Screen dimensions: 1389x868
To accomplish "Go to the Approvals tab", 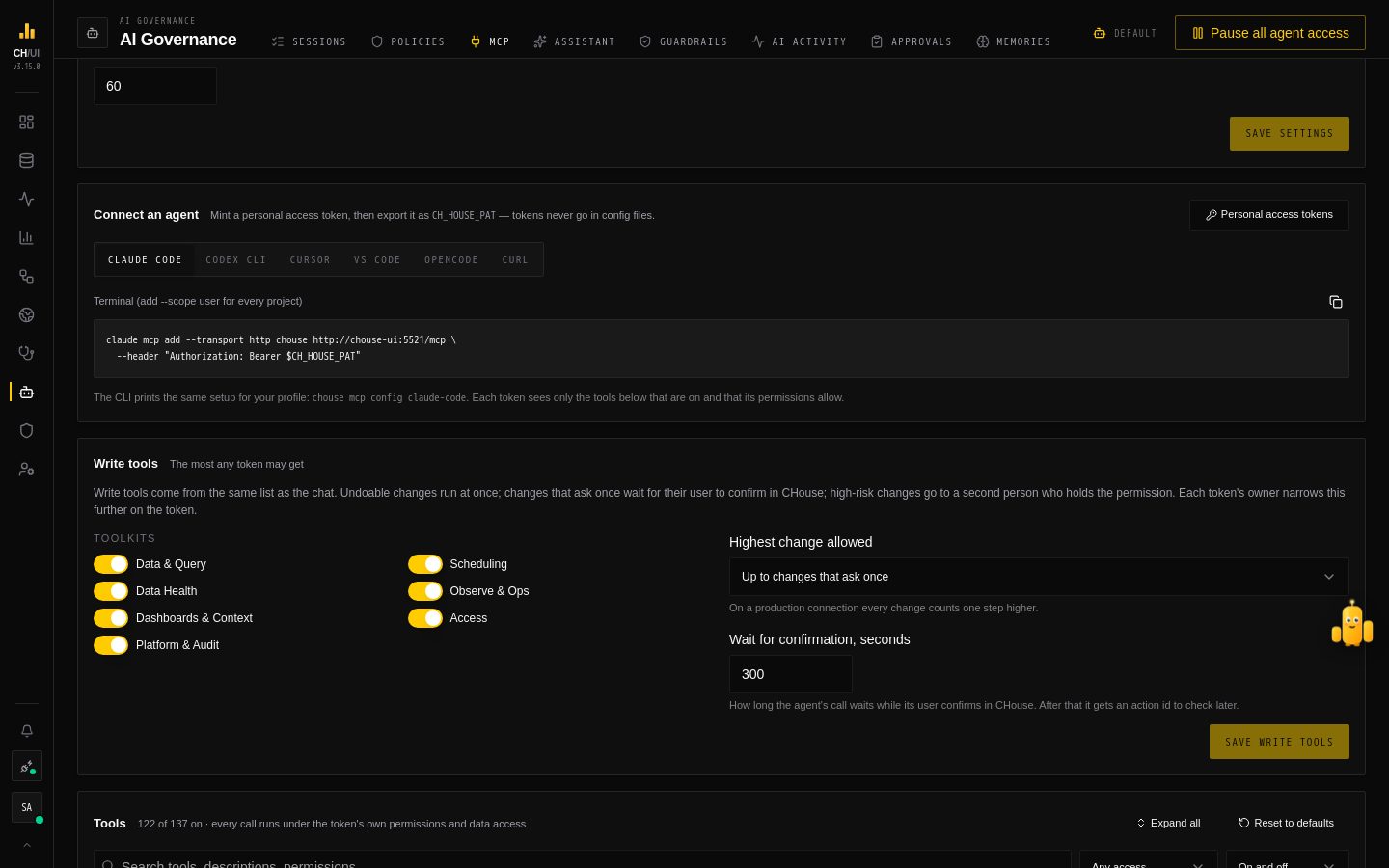I will (x=911, y=41).
